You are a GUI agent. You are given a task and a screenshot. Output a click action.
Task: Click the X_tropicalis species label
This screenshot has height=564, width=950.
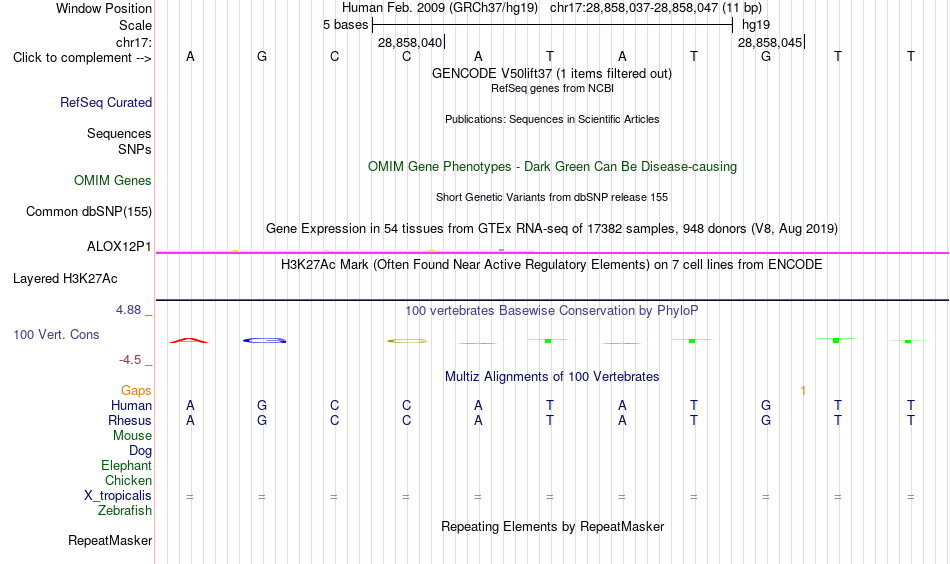[x=118, y=496]
